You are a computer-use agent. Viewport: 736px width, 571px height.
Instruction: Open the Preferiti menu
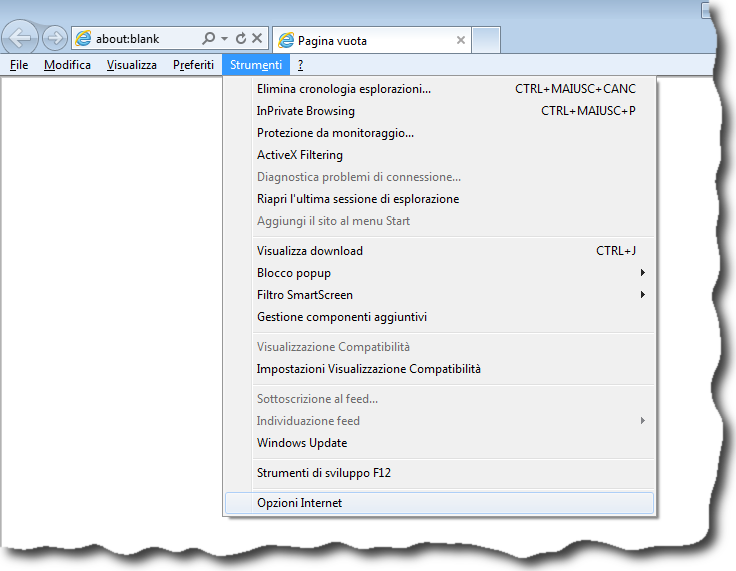tap(193, 65)
